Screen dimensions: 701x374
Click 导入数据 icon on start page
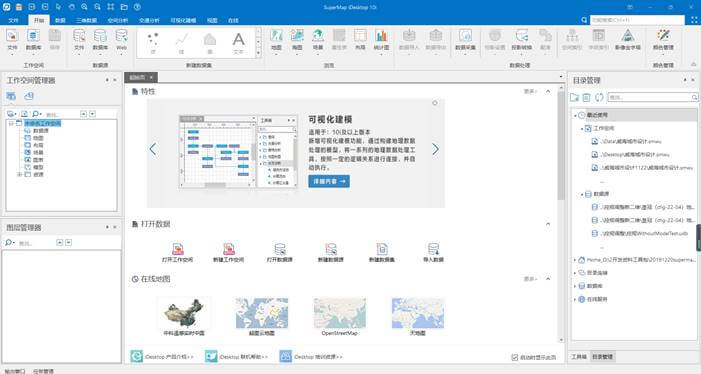point(433,252)
